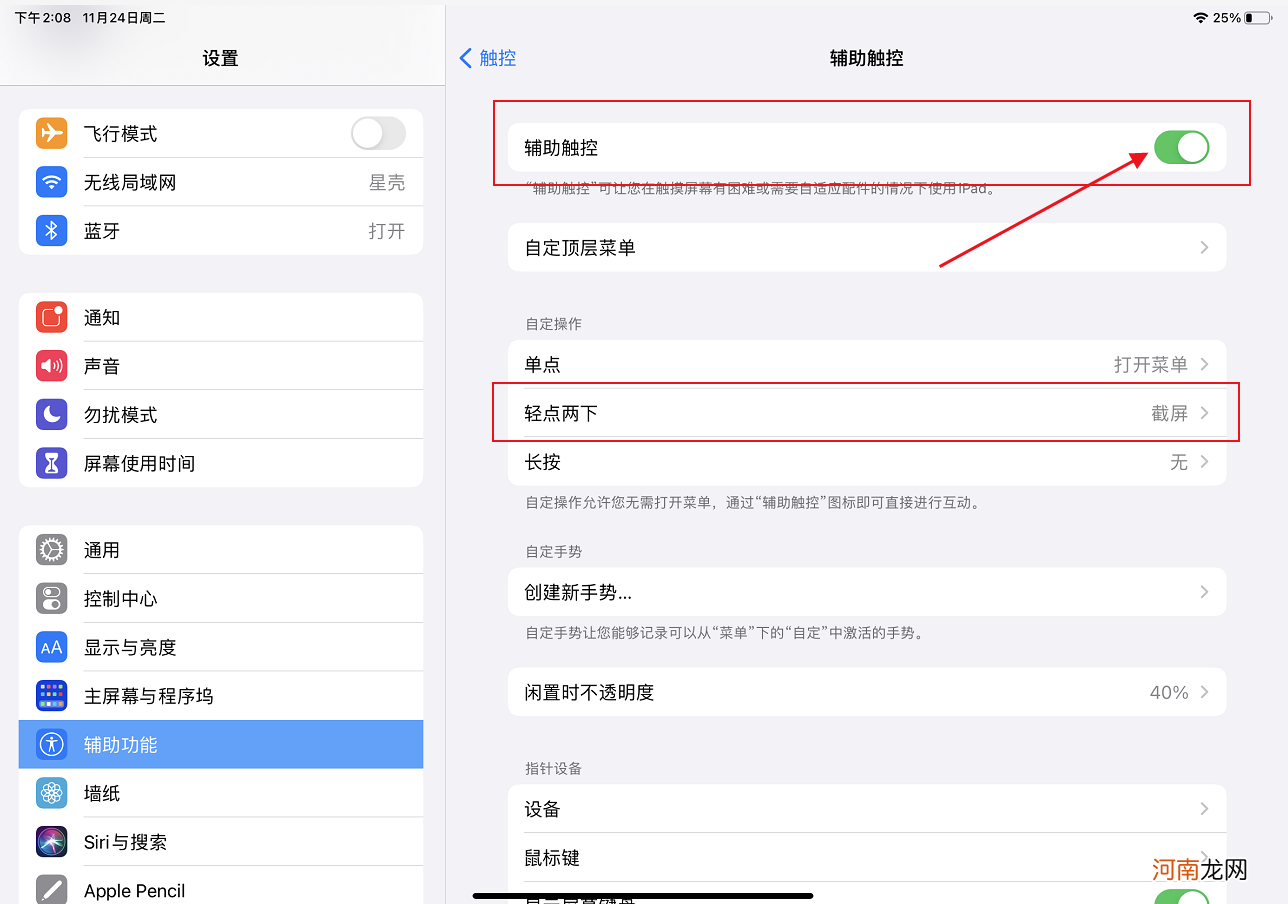Tap the 指针设备 section header
This screenshot has height=904, width=1288.
pyautogui.click(x=554, y=768)
